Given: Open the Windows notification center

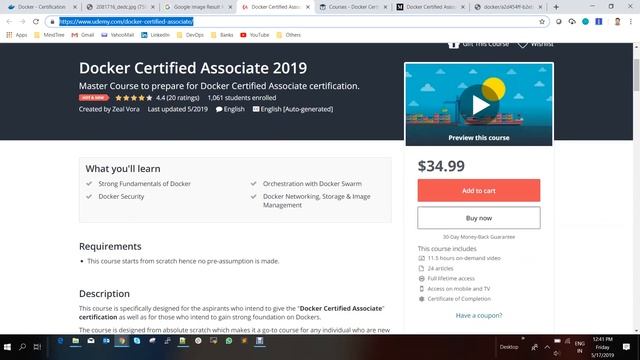Looking at the screenshot, I should [x=626, y=347].
